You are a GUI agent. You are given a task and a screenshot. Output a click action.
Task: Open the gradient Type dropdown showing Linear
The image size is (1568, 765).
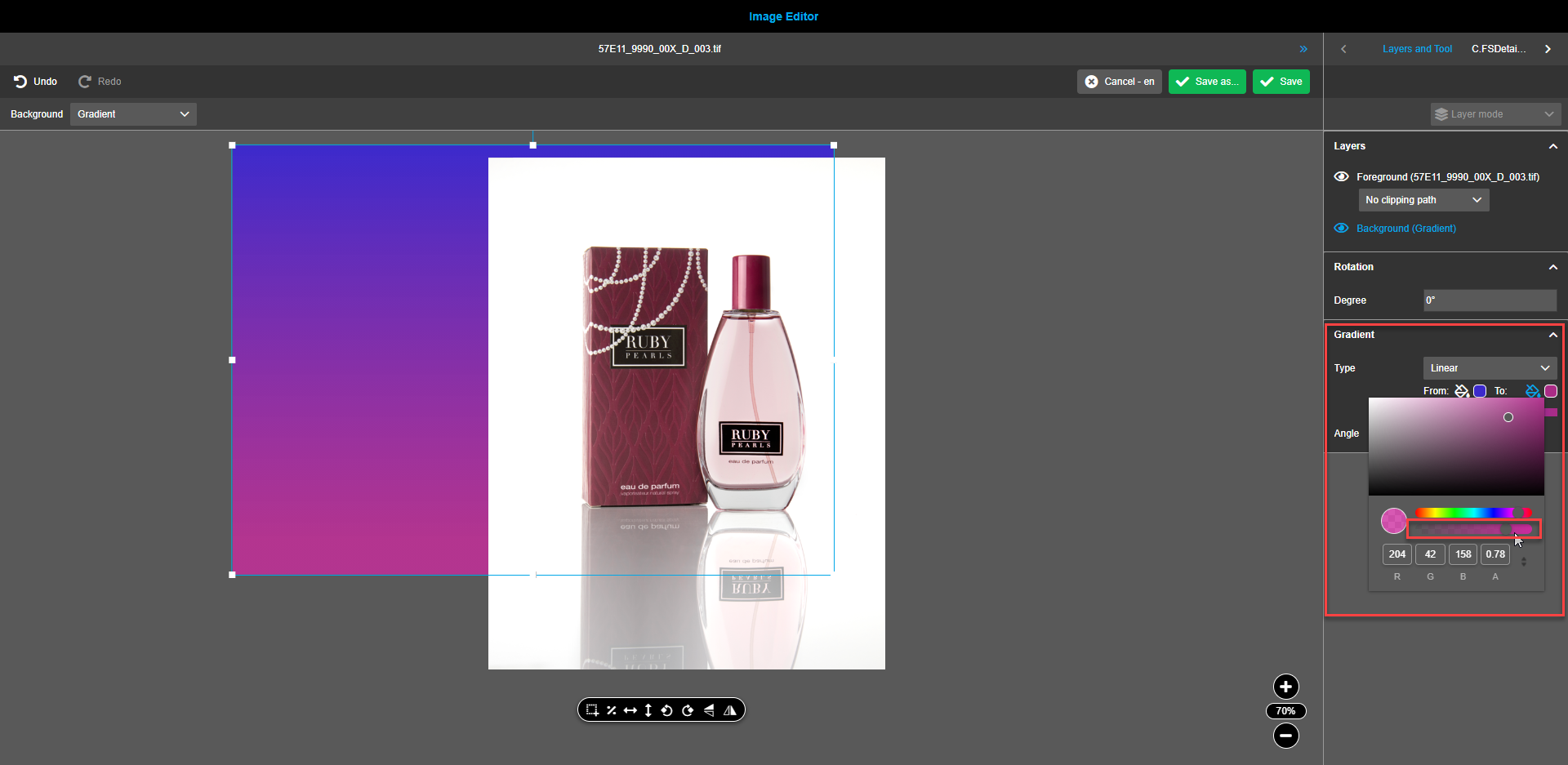tap(1490, 368)
